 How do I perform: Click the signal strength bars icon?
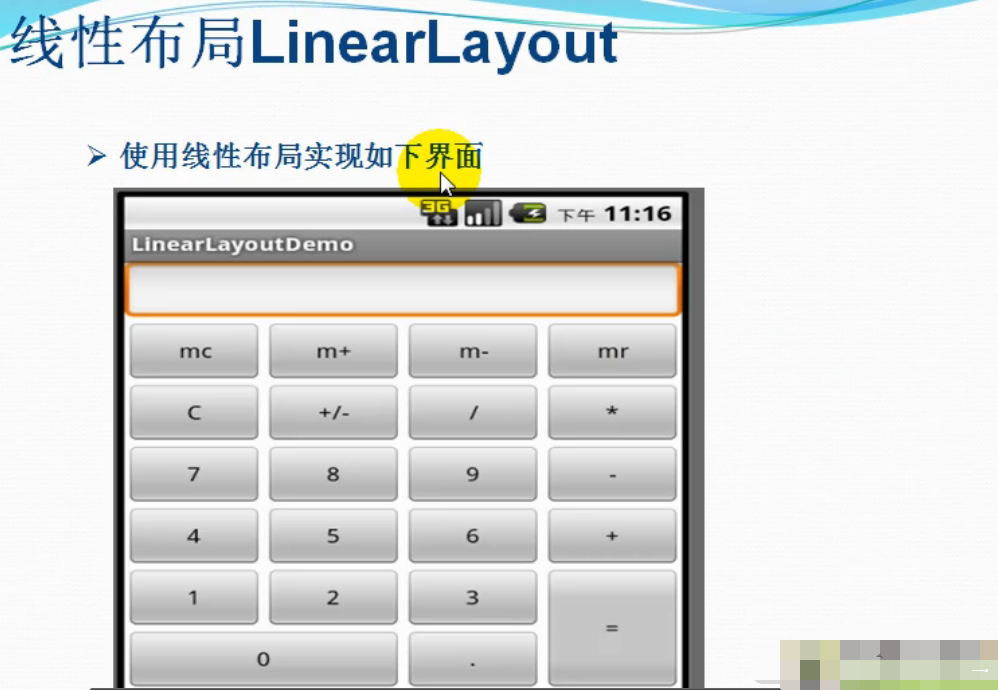pos(483,213)
